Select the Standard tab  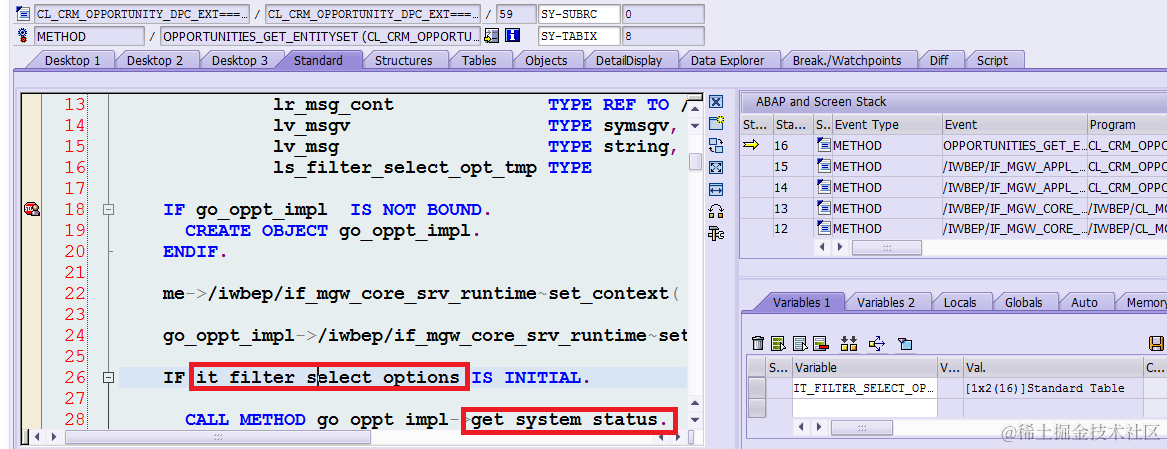(x=318, y=60)
